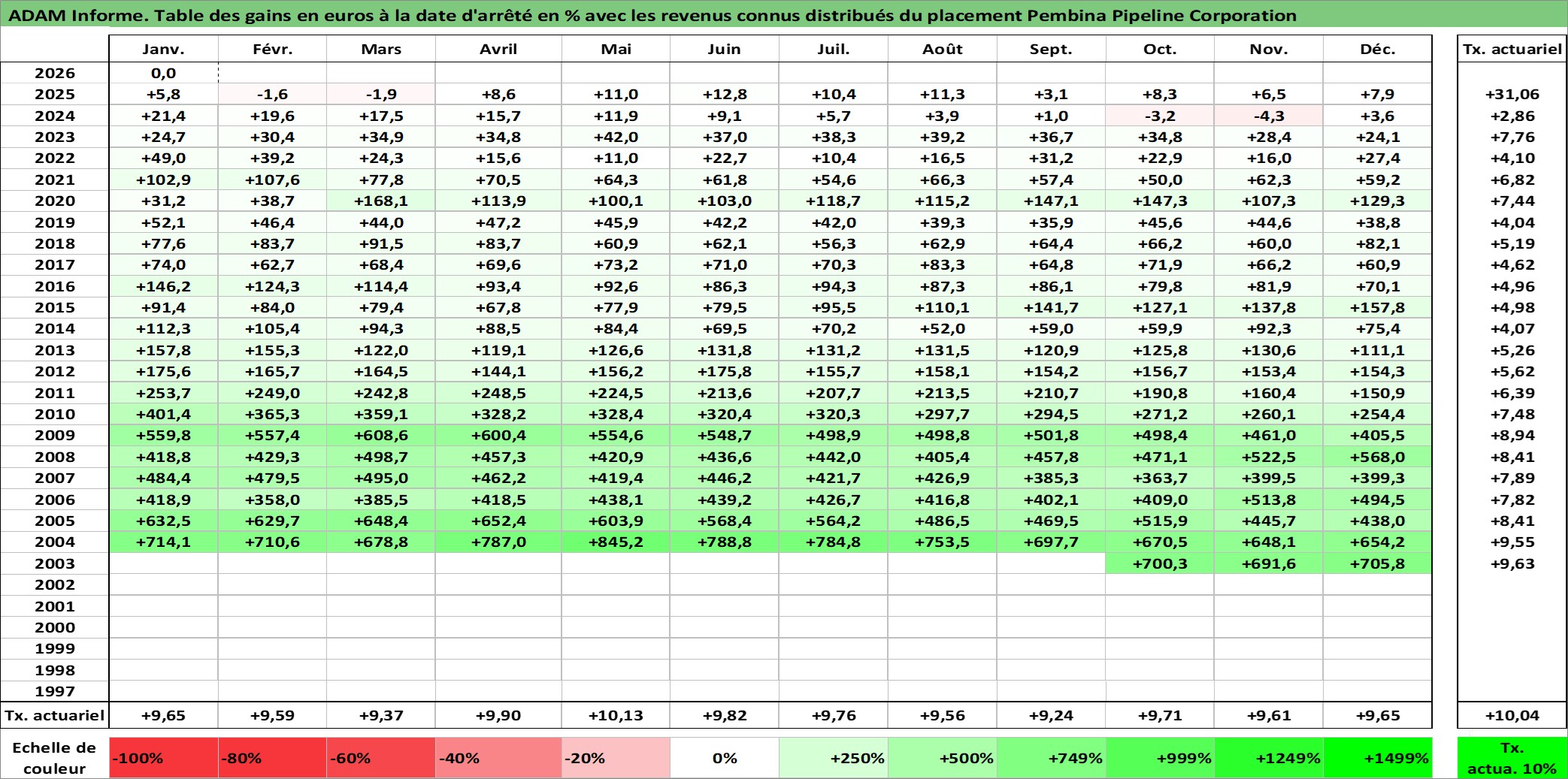The height and width of the screenshot is (779, 1568).
Task: Select the +253,7 cell in Janv. 2011
Action: [x=164, y=393]
